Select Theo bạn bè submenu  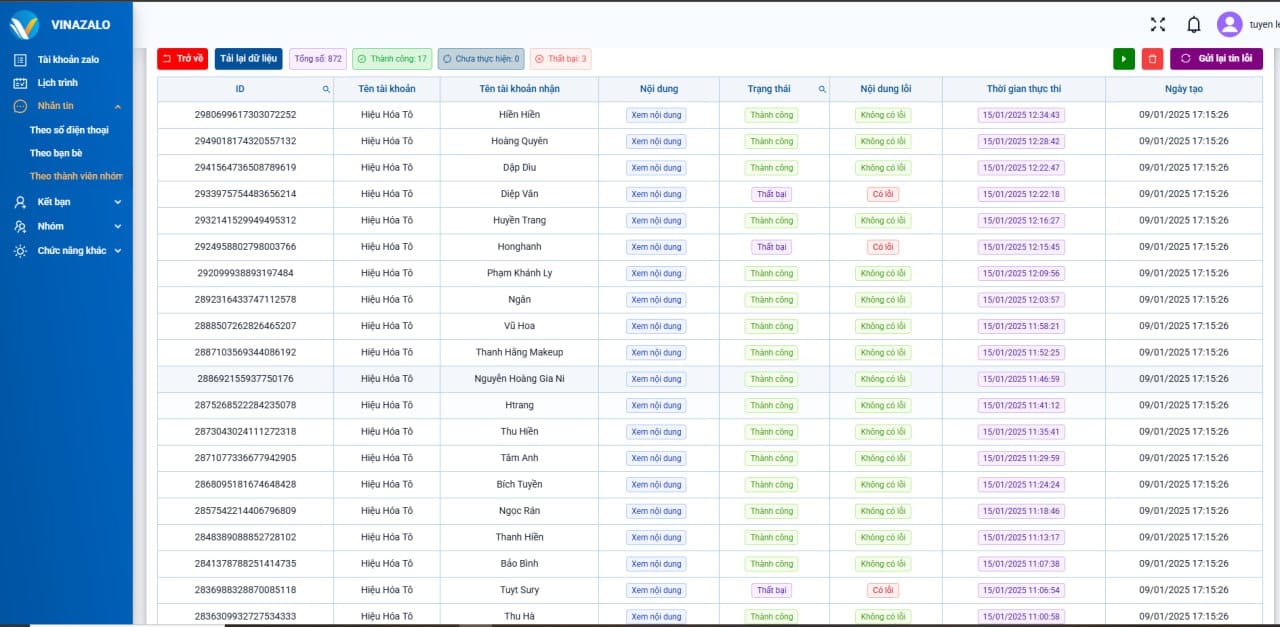(56, 153)
